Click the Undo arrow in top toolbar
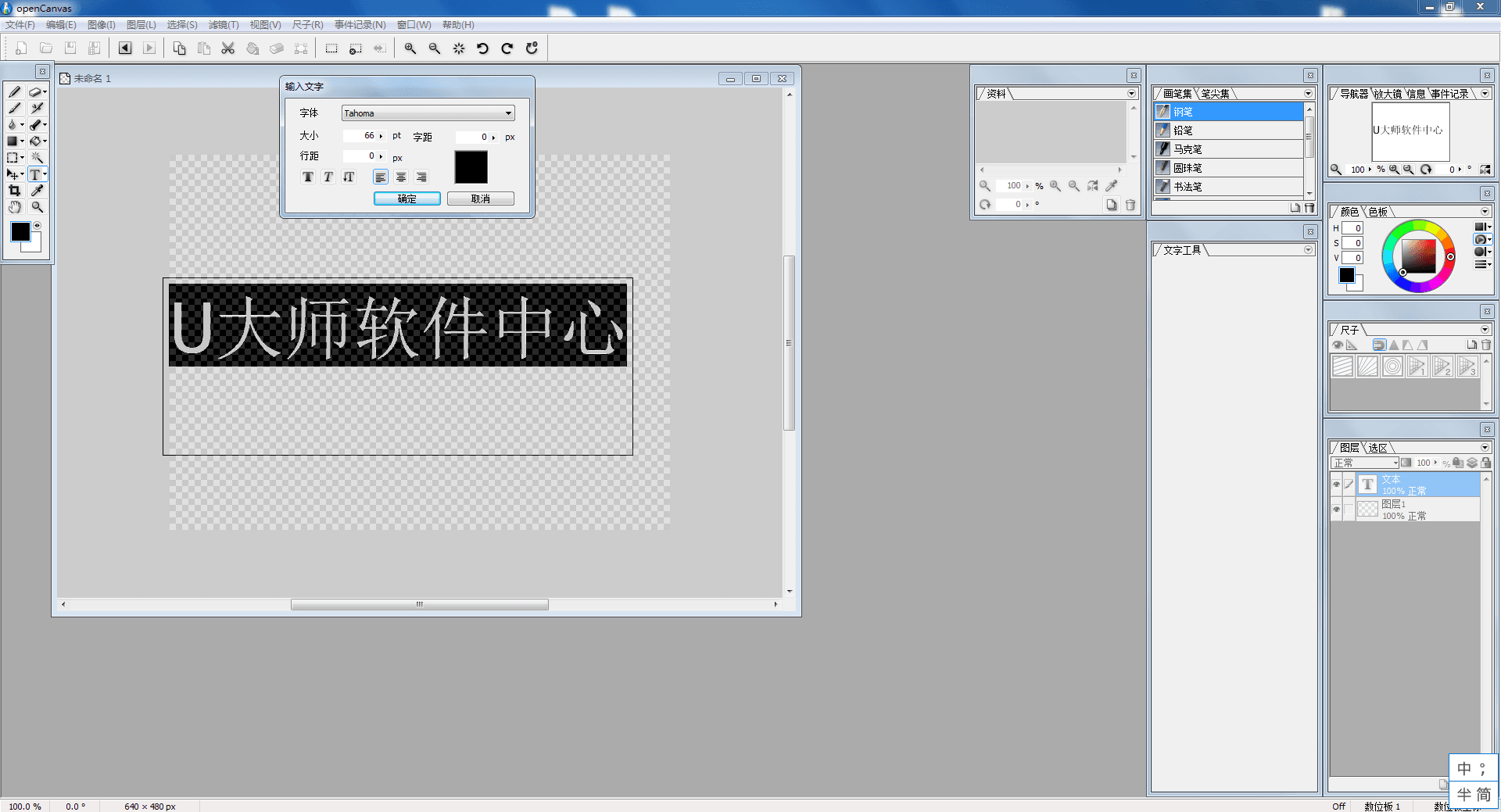Screen dimensions: 1501x812 coord(482,48)
